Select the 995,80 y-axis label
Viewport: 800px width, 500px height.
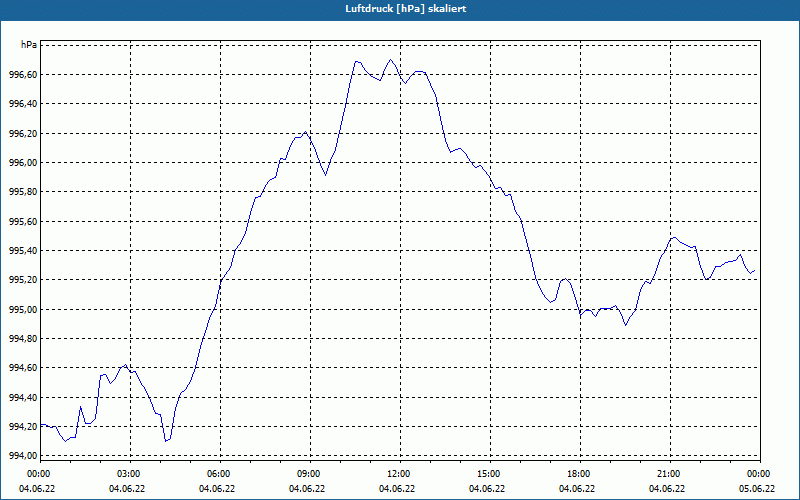23,192
